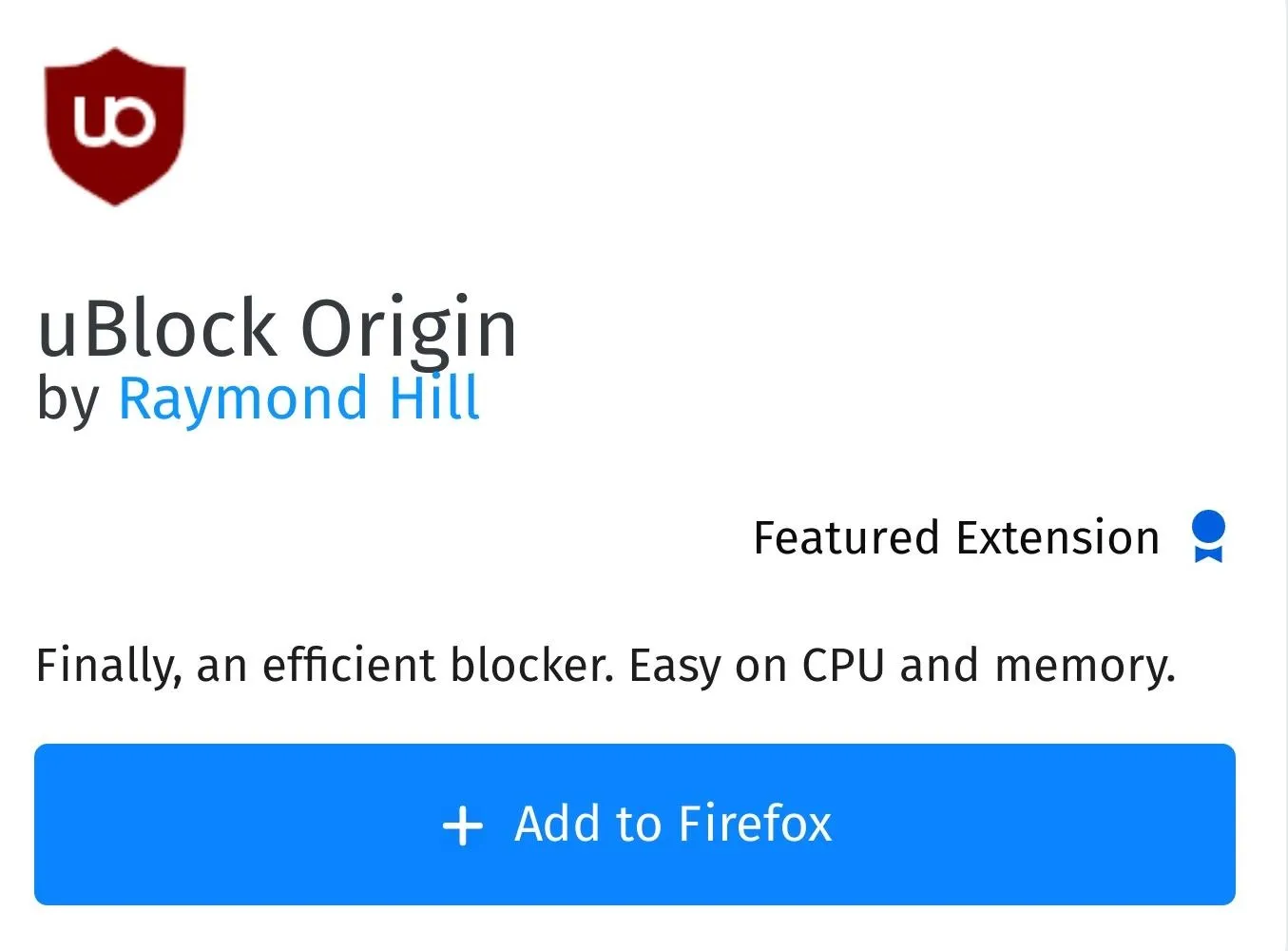The width and height of the screenshot is (1288, 951).
Task: Click the 'uBlock' word in the heading
Action: tap(157, 329)
